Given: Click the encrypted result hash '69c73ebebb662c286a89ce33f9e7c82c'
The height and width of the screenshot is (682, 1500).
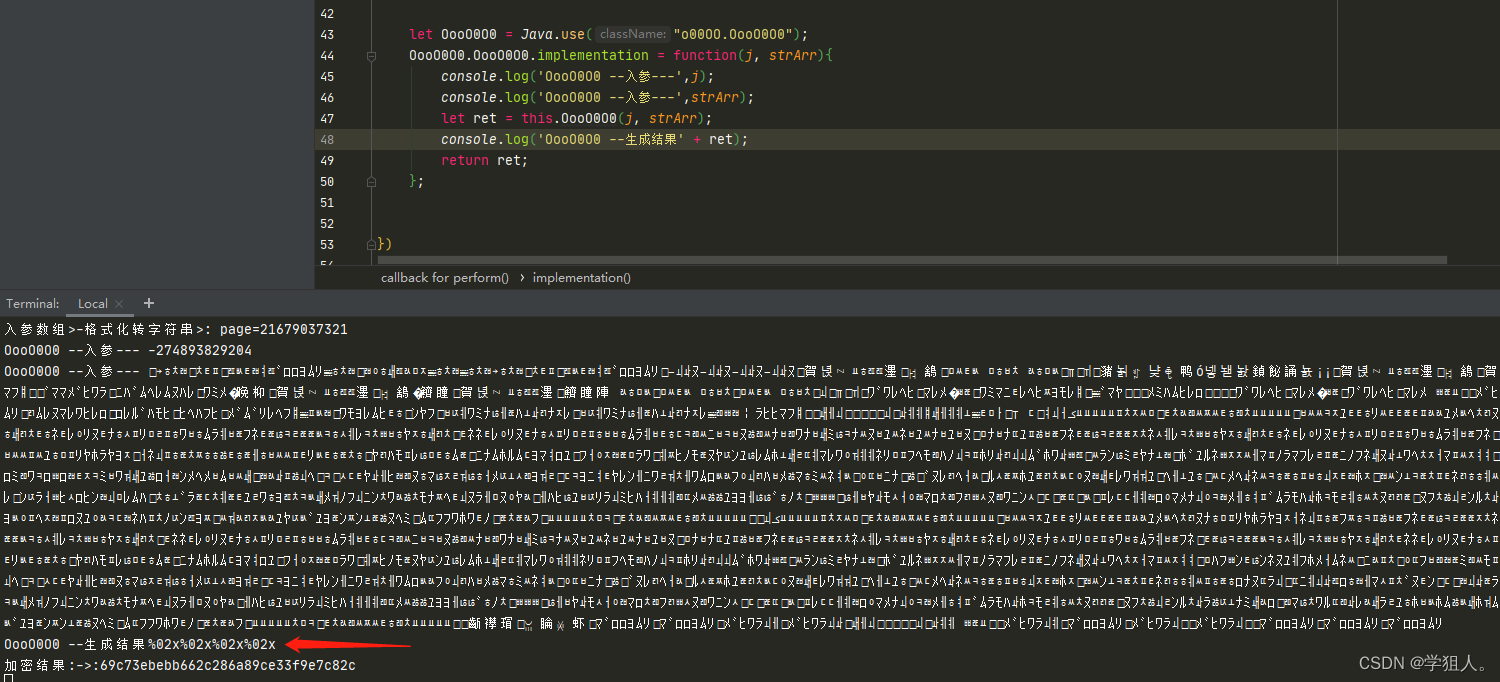Looking at the screenshot, I should click(x=228, y=665).
